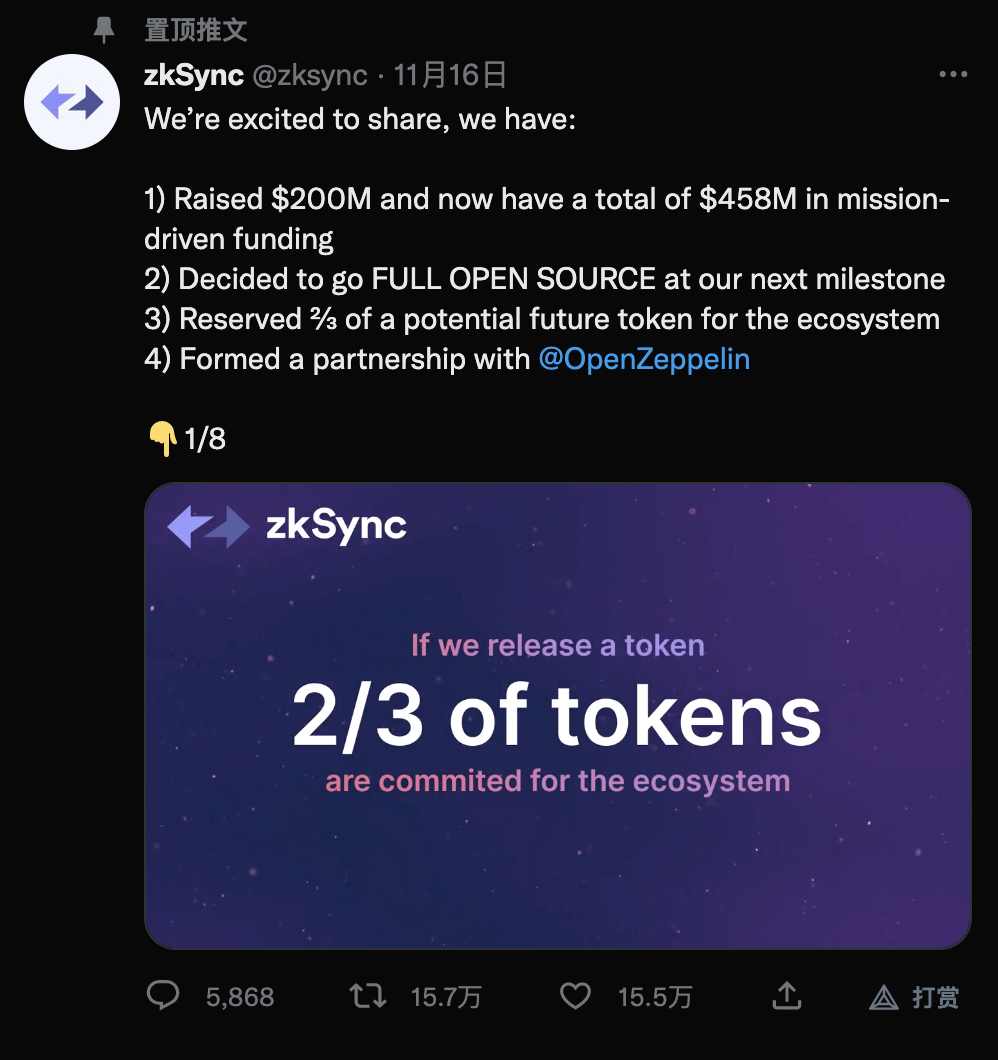The height and width of the screenshot is (1060, 998).
Task: Click the reply speech bubble icon
Action: (163, 995)
